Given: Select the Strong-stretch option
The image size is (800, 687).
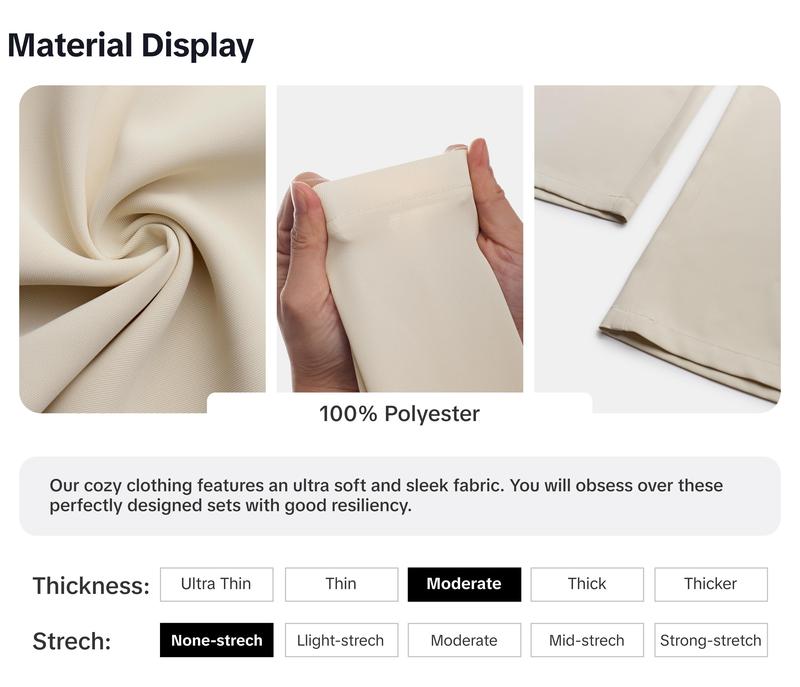Looking at the screenshot, I should pos(711,640).
